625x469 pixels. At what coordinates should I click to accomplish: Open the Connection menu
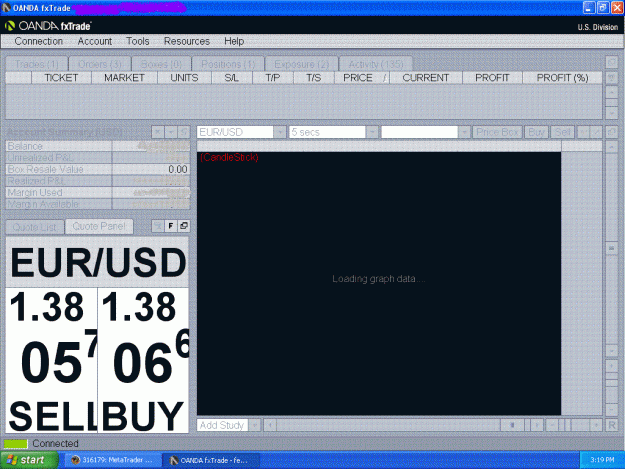point(39,41)
